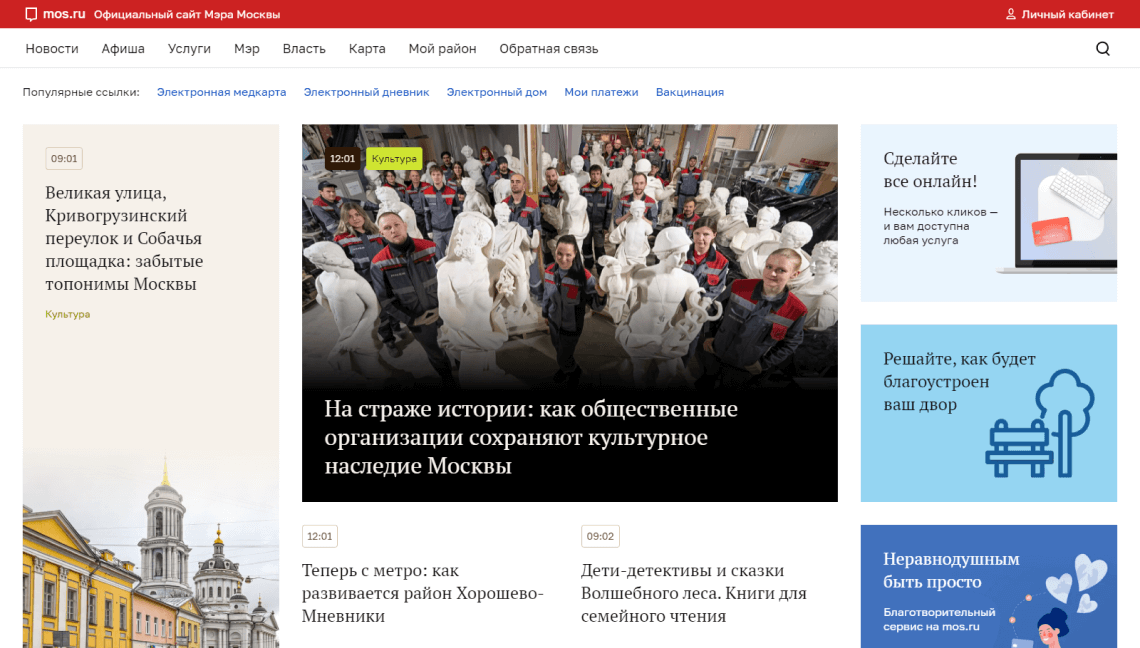Image resolution: width=1140 pixels, height=648 pixels.
Task: Click the laptop illustration in online services banner
Action: pyautogui.click(x=1063, y=213)
